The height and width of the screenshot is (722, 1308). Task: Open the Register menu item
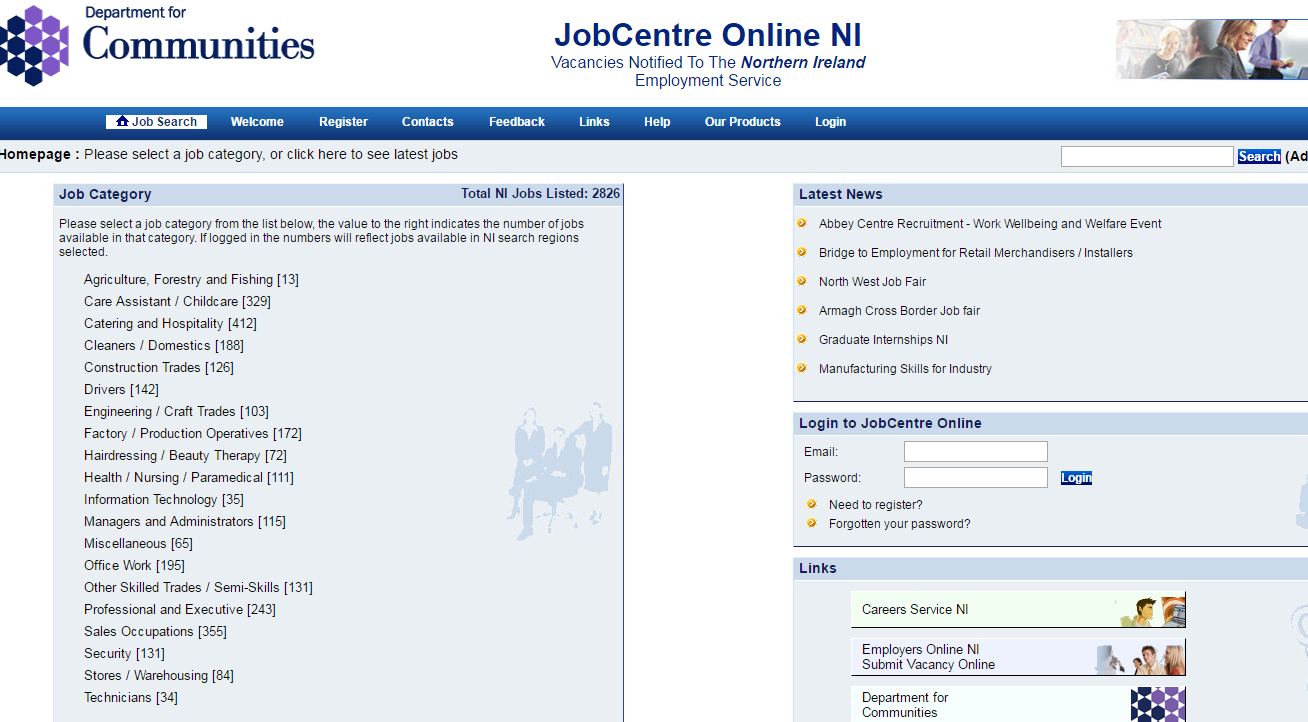pyautogui.click(x=343, y=122)
